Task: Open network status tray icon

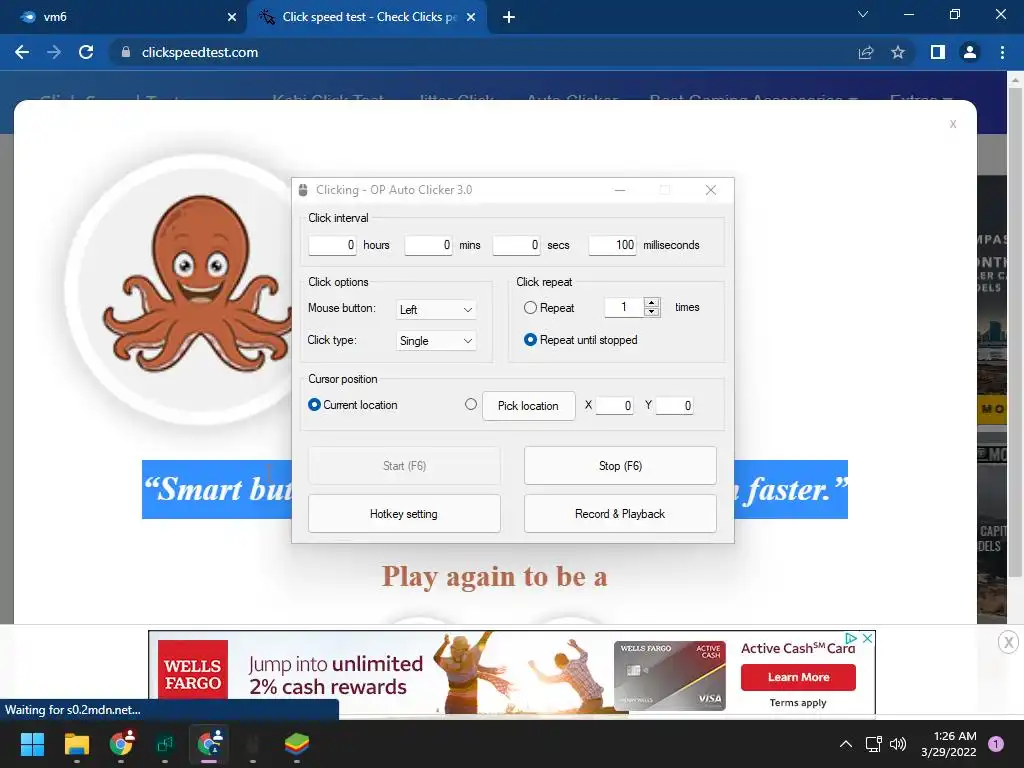Action: [x=873, y=744]
